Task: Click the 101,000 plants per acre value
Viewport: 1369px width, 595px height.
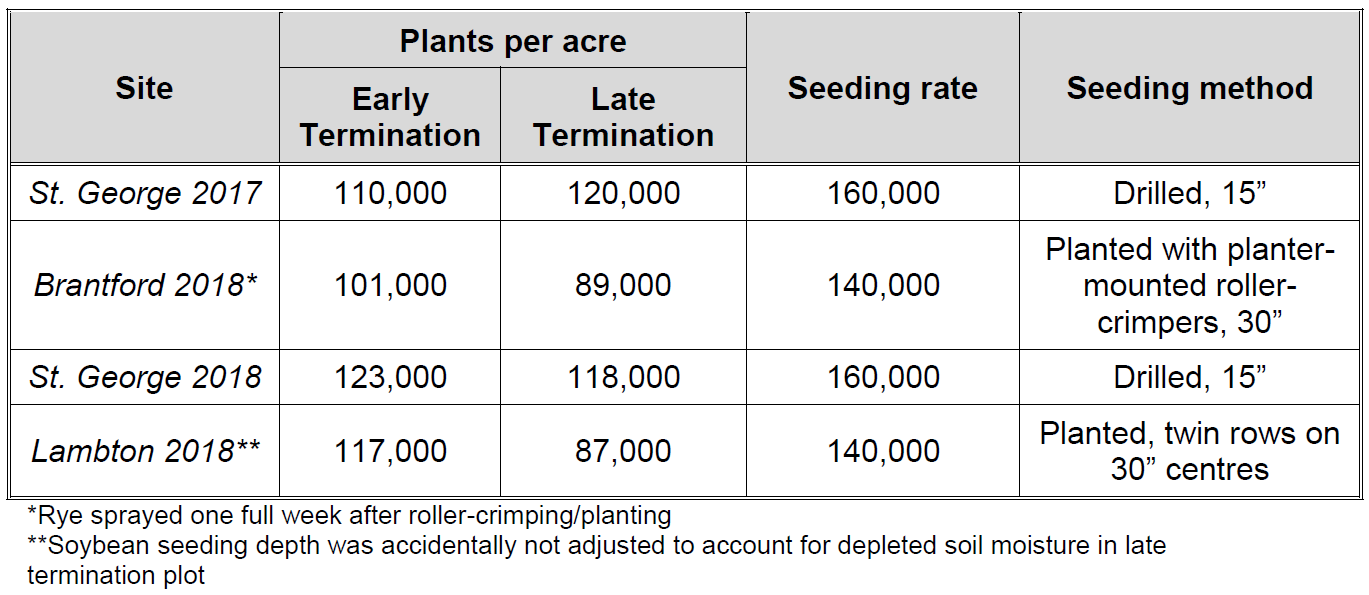Action: (x=390, y=285)
